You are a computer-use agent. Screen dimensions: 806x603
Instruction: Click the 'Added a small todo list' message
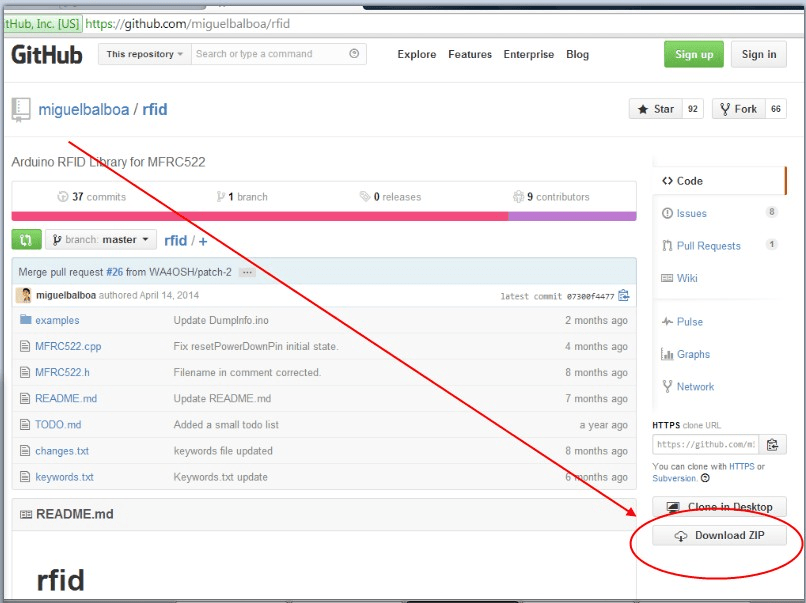226,425
